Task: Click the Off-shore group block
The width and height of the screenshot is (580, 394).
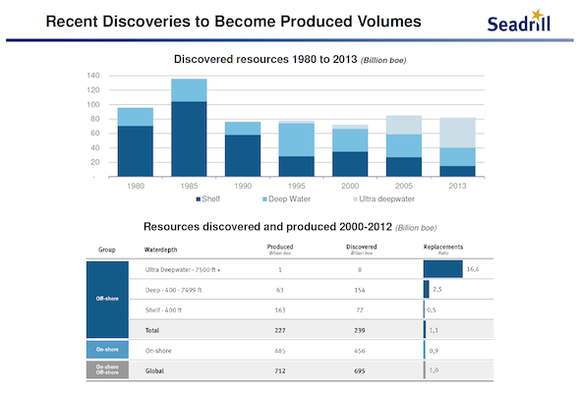Action: (107, 299)
